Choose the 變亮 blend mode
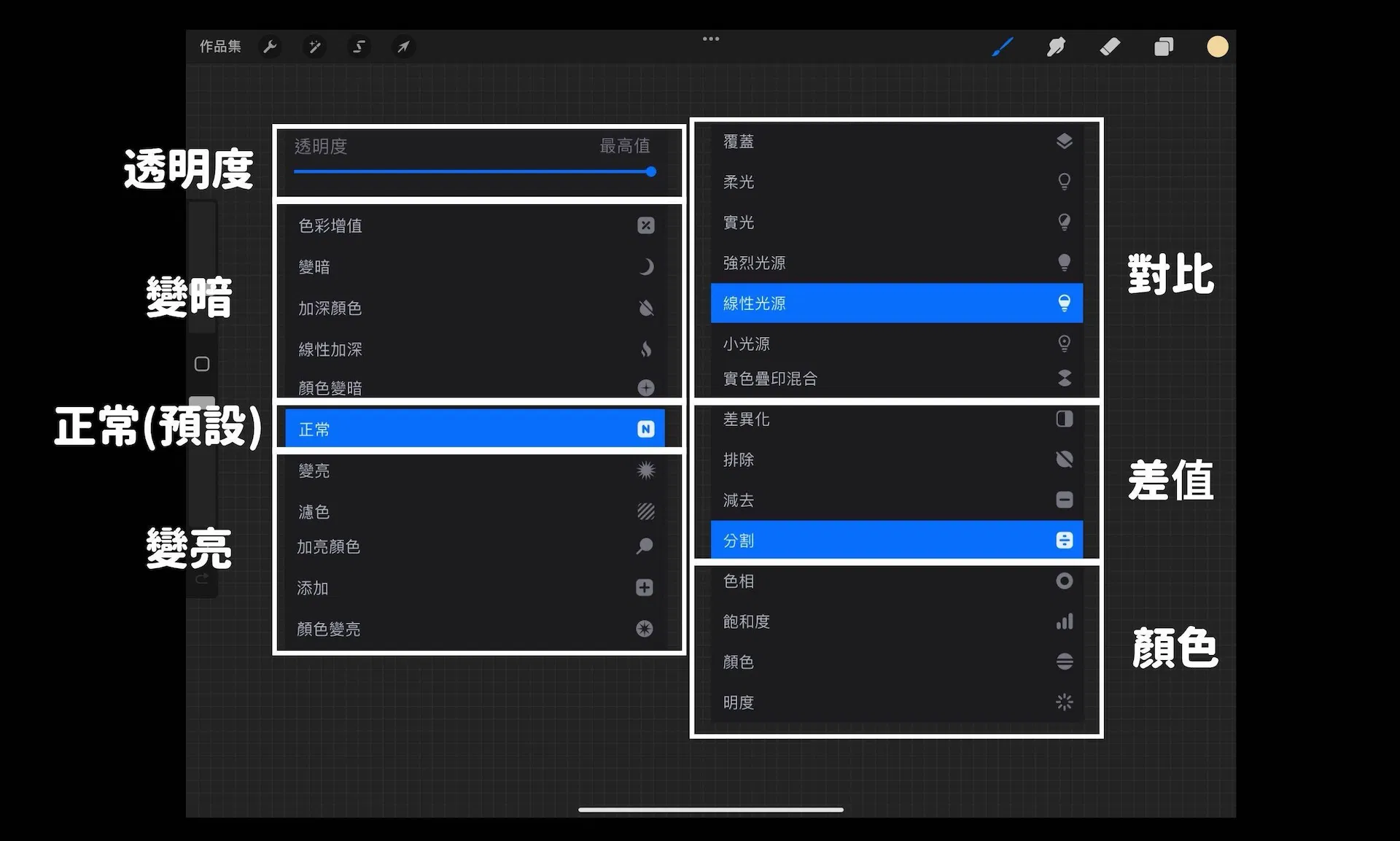 (475, 470)
